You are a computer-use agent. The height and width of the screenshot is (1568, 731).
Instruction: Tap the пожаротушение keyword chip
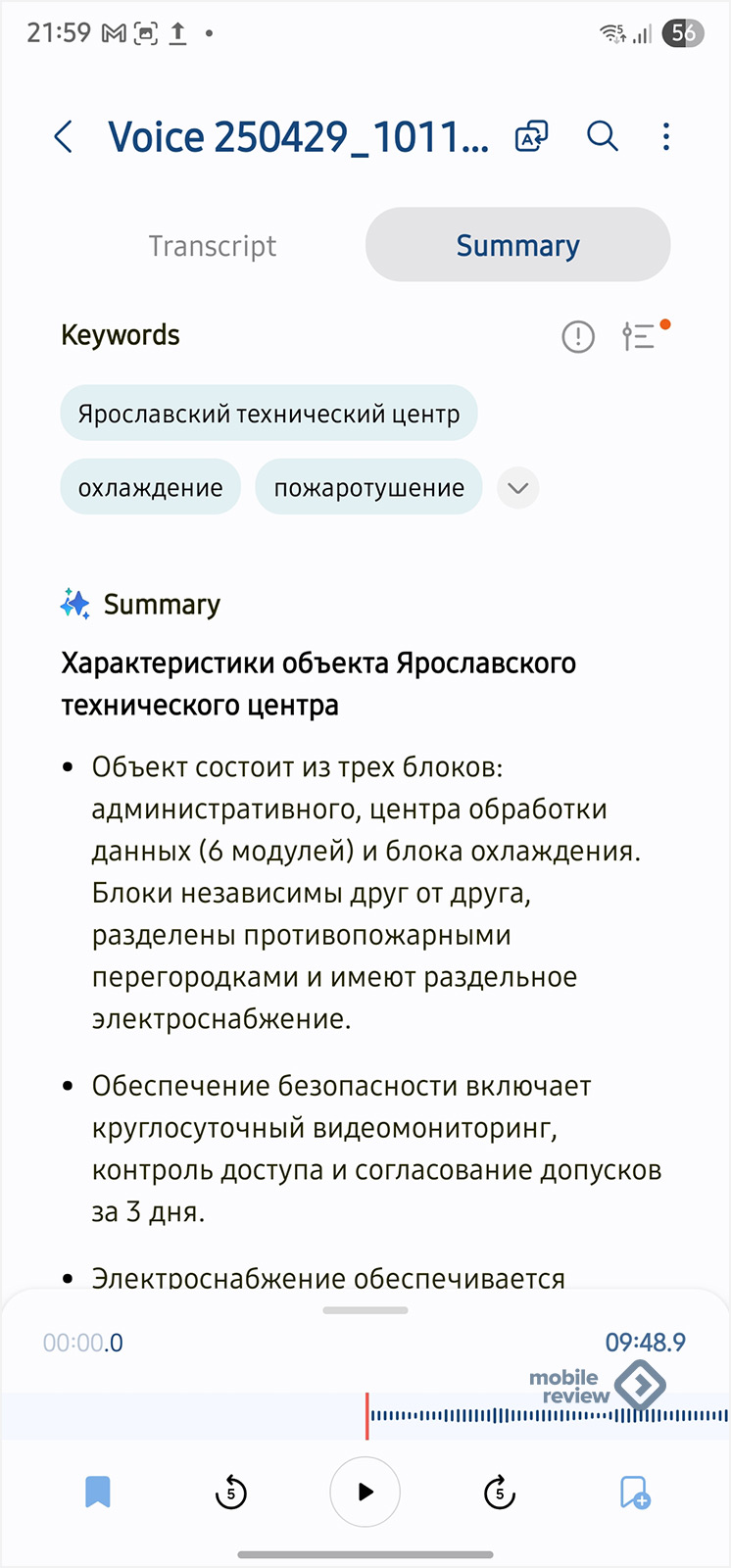tap(369, 487)
